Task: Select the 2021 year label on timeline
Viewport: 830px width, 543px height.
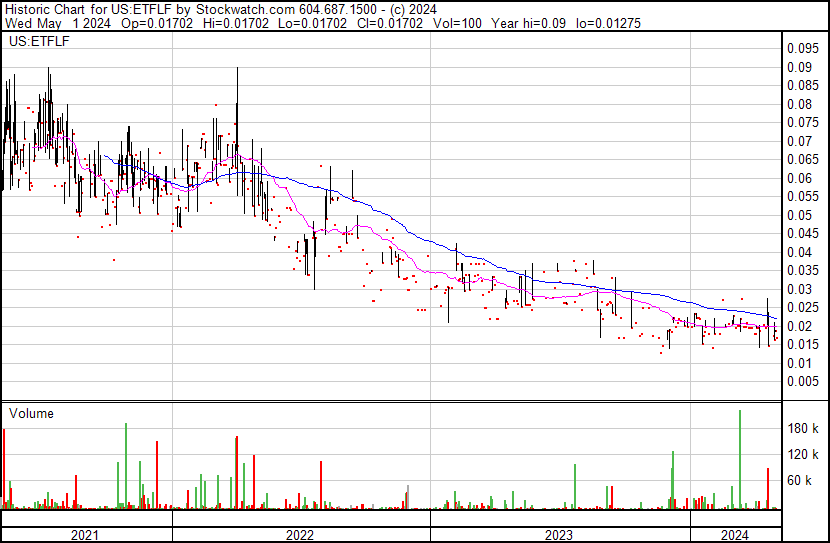Action: click(86, 535)
